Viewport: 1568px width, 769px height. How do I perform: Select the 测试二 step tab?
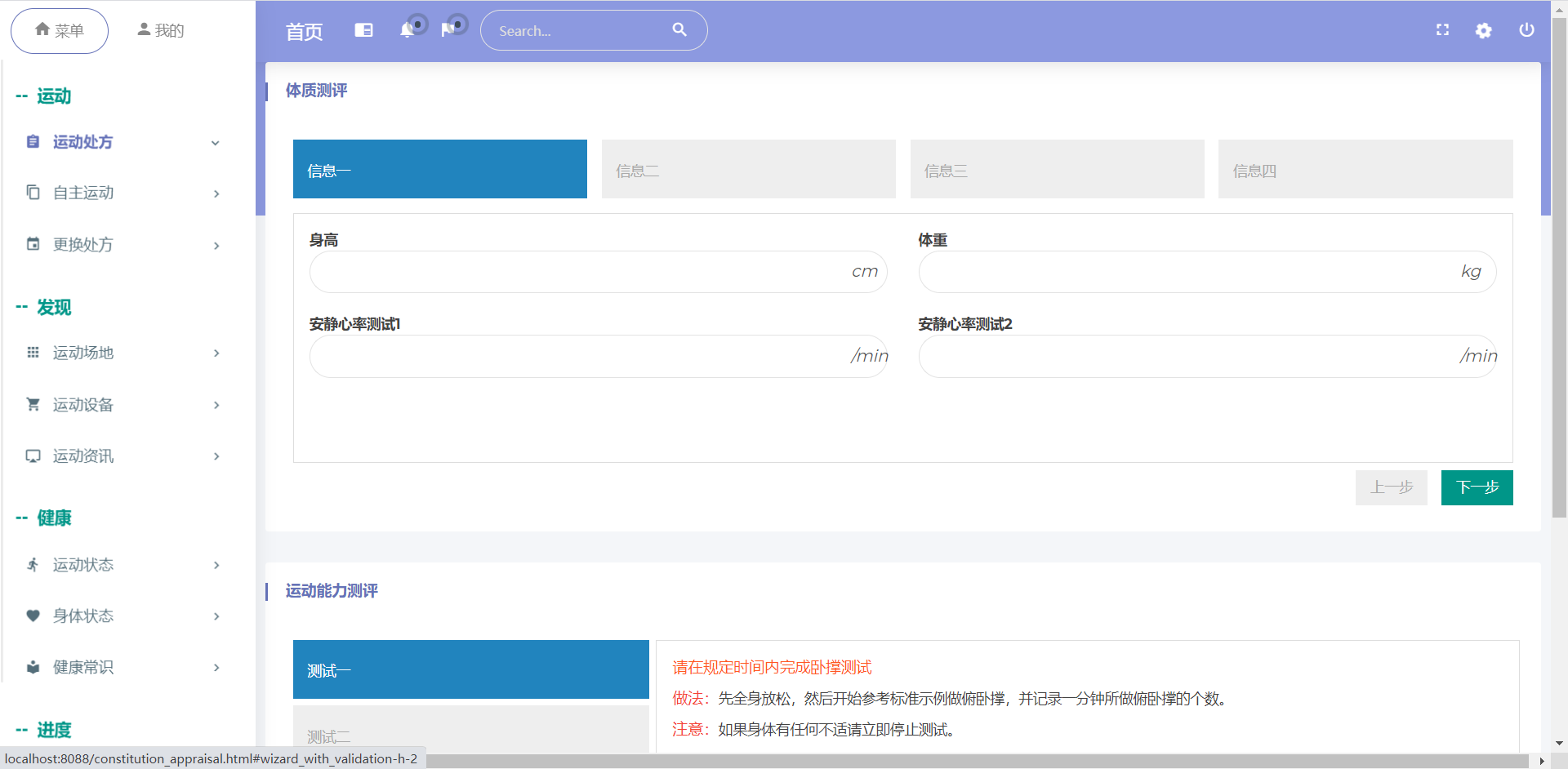pyautogui.click(x=471, y=729)
